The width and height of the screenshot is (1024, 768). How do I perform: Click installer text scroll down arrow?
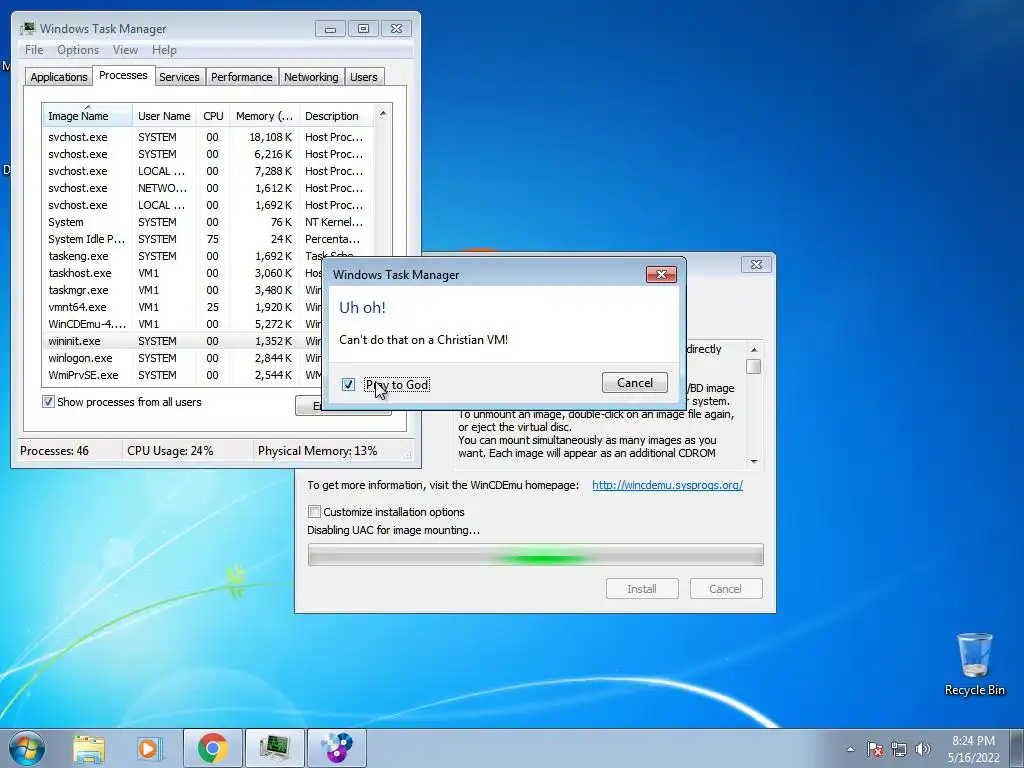[x=754, y=461]
